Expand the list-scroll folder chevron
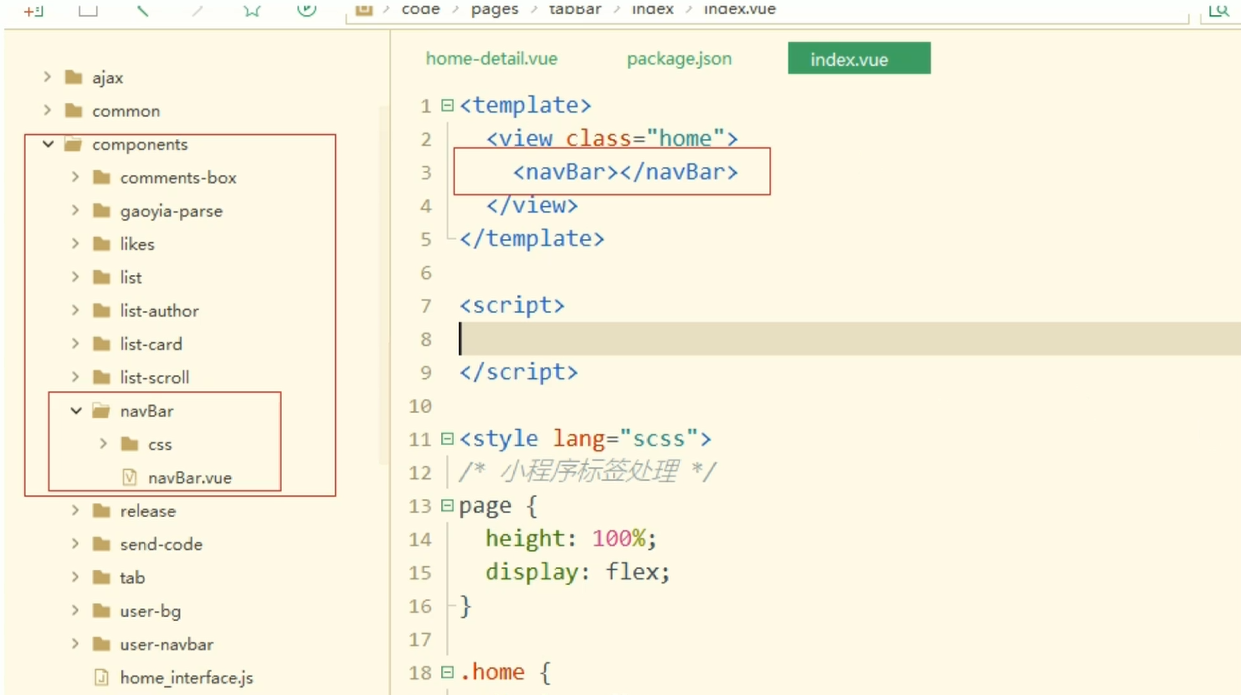 (75, 377)
